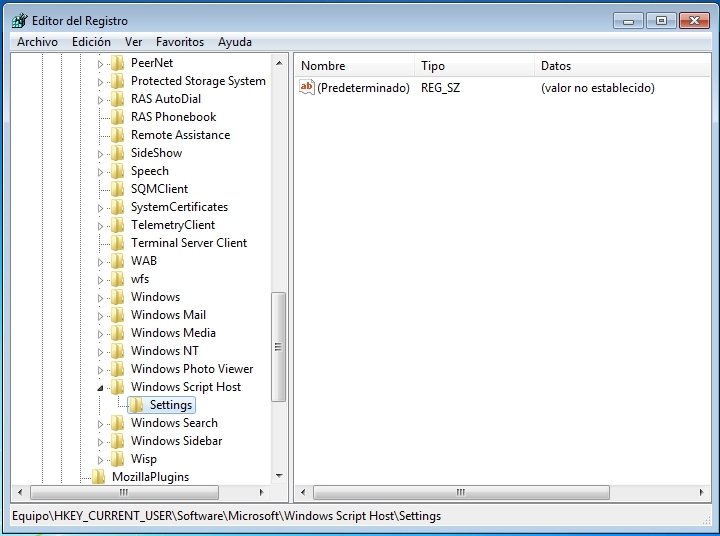
Task: Expand the SystemCertificates key
Action: click(x=100, y=208)
